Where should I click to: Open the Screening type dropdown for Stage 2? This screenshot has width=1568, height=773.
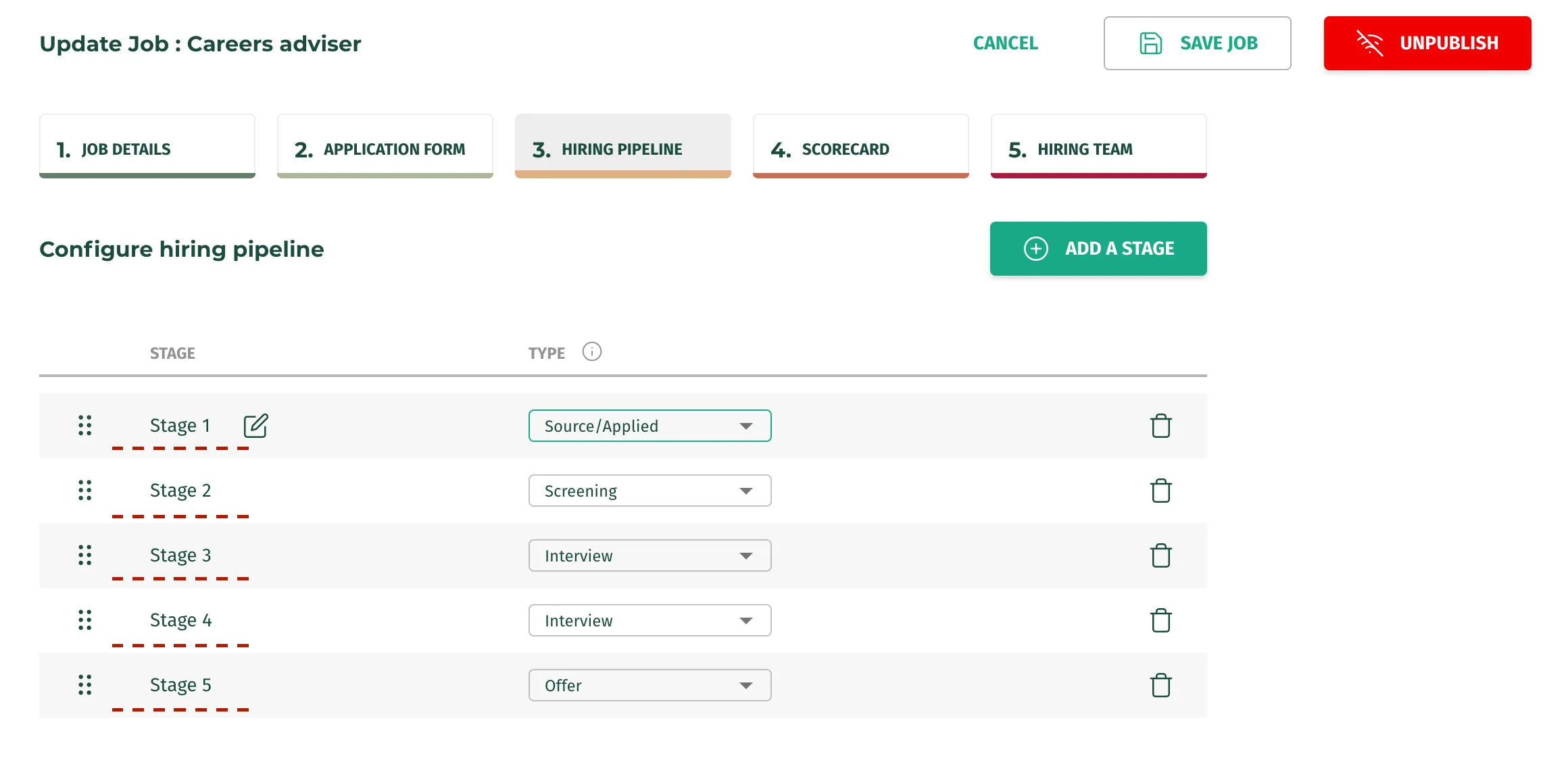coord(650,491)
